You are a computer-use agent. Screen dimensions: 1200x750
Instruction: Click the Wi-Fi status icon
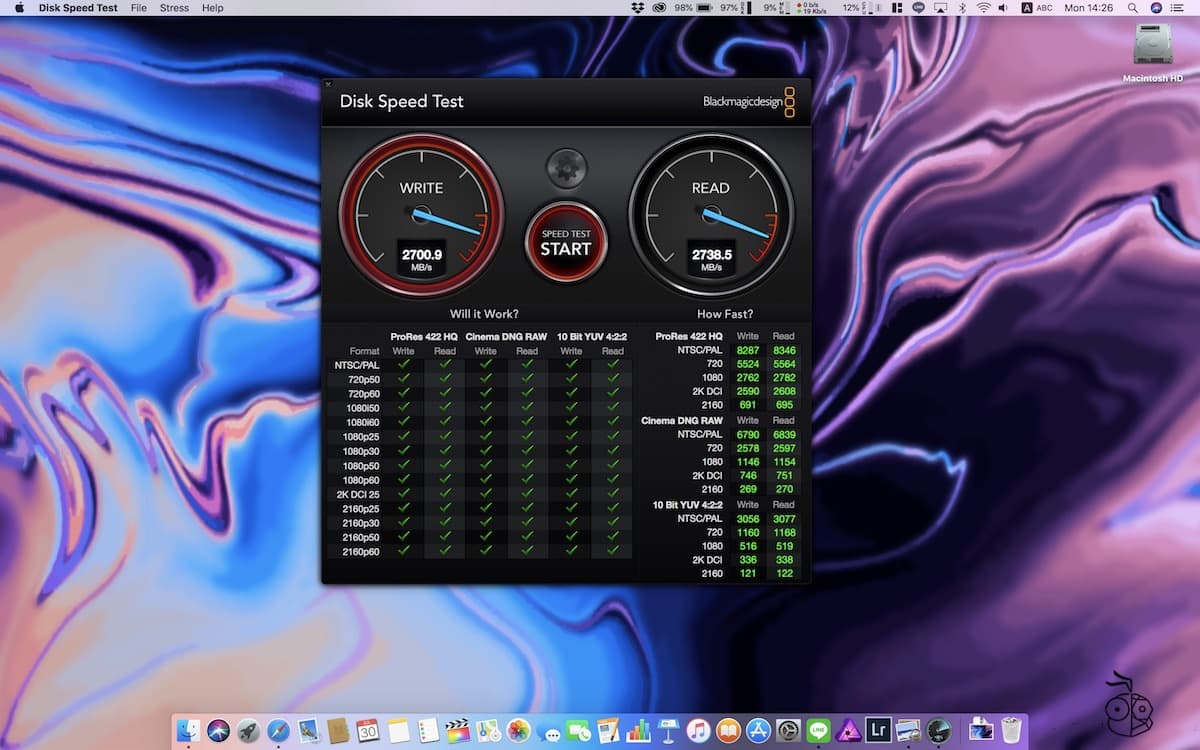coord(983,8)
